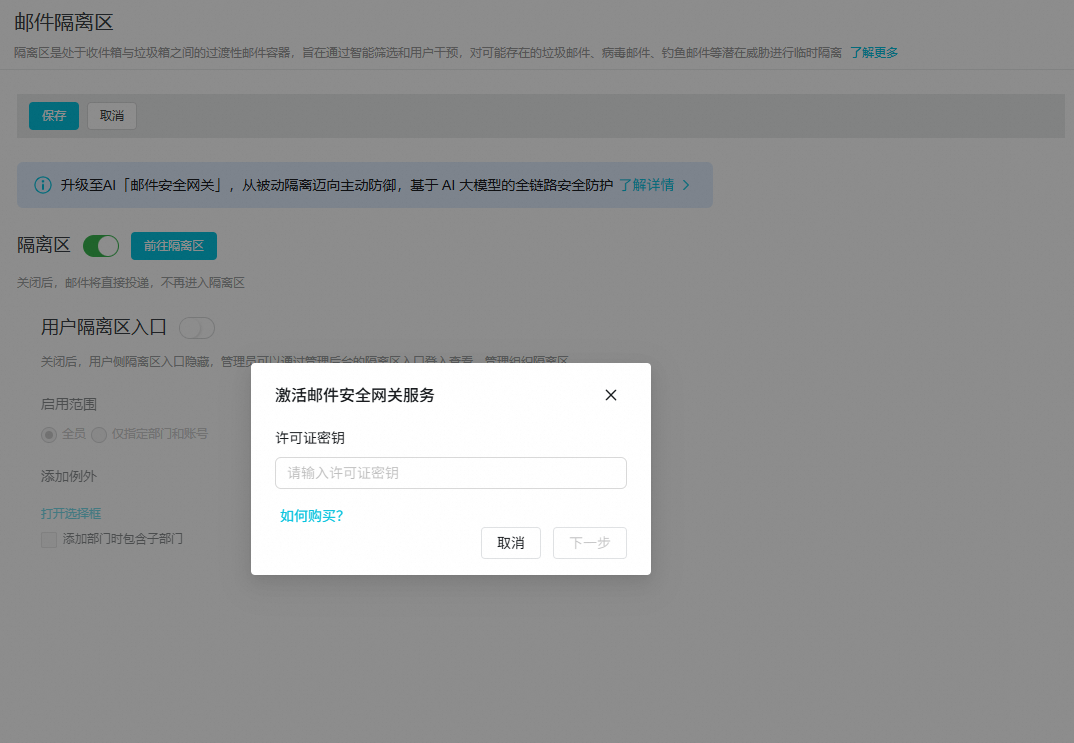
Task: Click the 下一步 button
Action: click(x=590, y=543)
